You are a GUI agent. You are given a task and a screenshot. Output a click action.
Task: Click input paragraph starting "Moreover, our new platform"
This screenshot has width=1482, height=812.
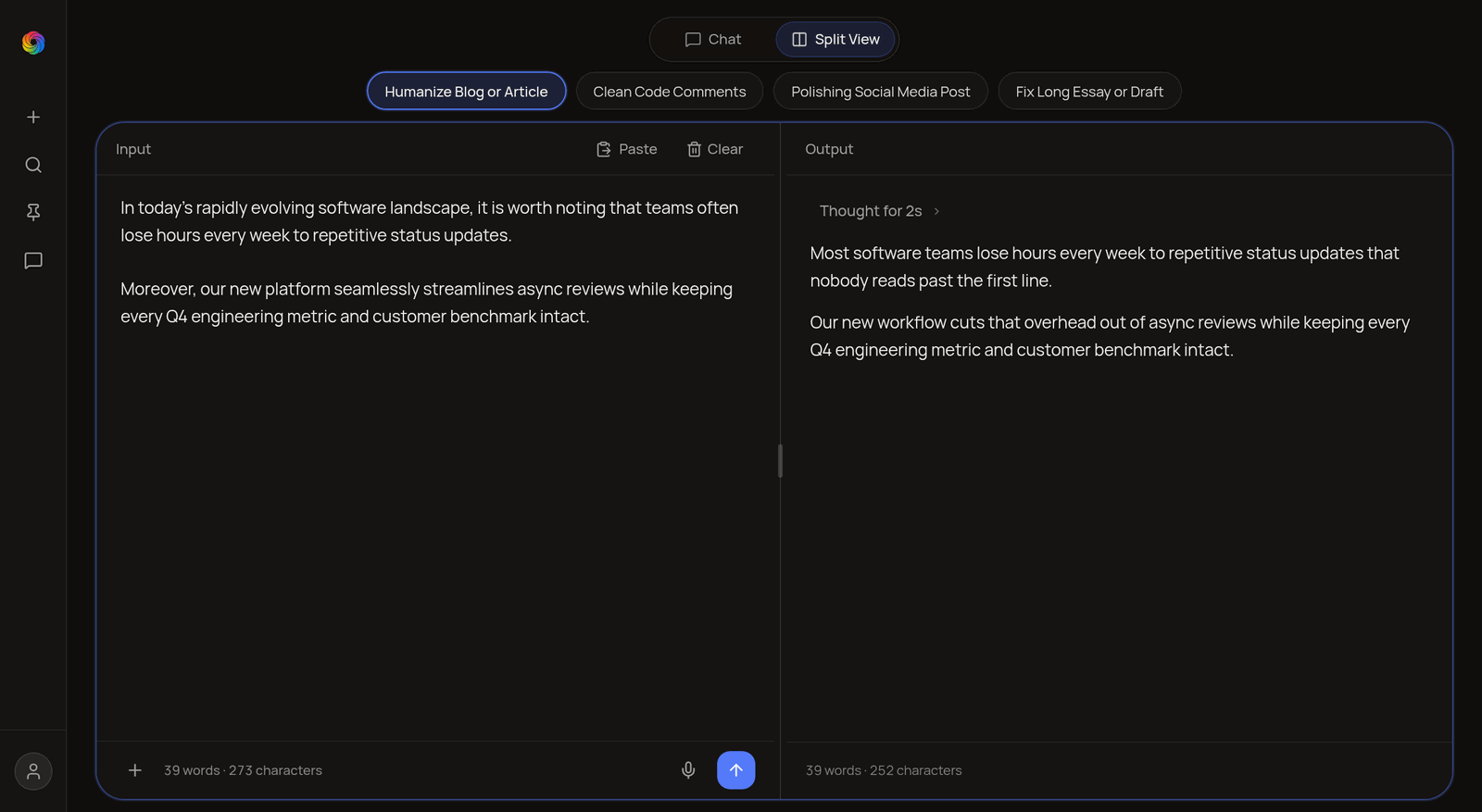click(x=427, y=303)
